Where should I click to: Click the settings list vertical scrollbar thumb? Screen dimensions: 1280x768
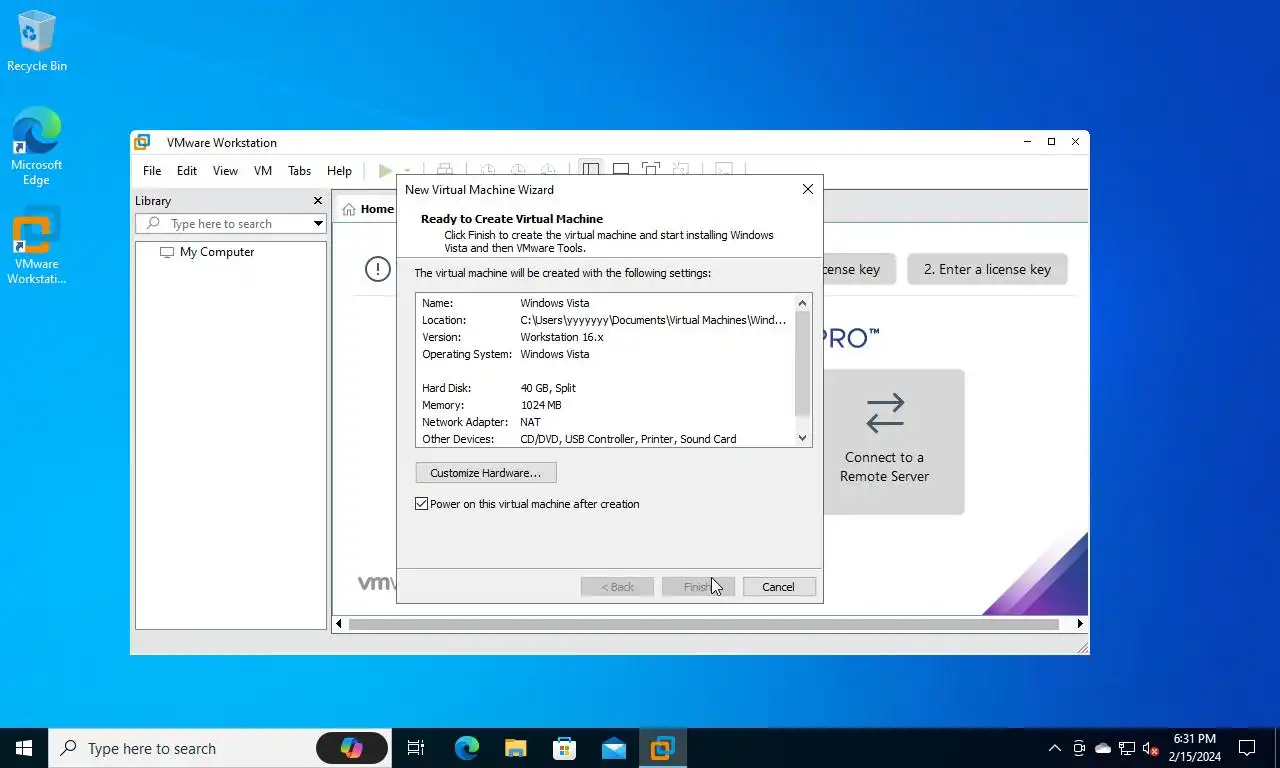(802, 363)
